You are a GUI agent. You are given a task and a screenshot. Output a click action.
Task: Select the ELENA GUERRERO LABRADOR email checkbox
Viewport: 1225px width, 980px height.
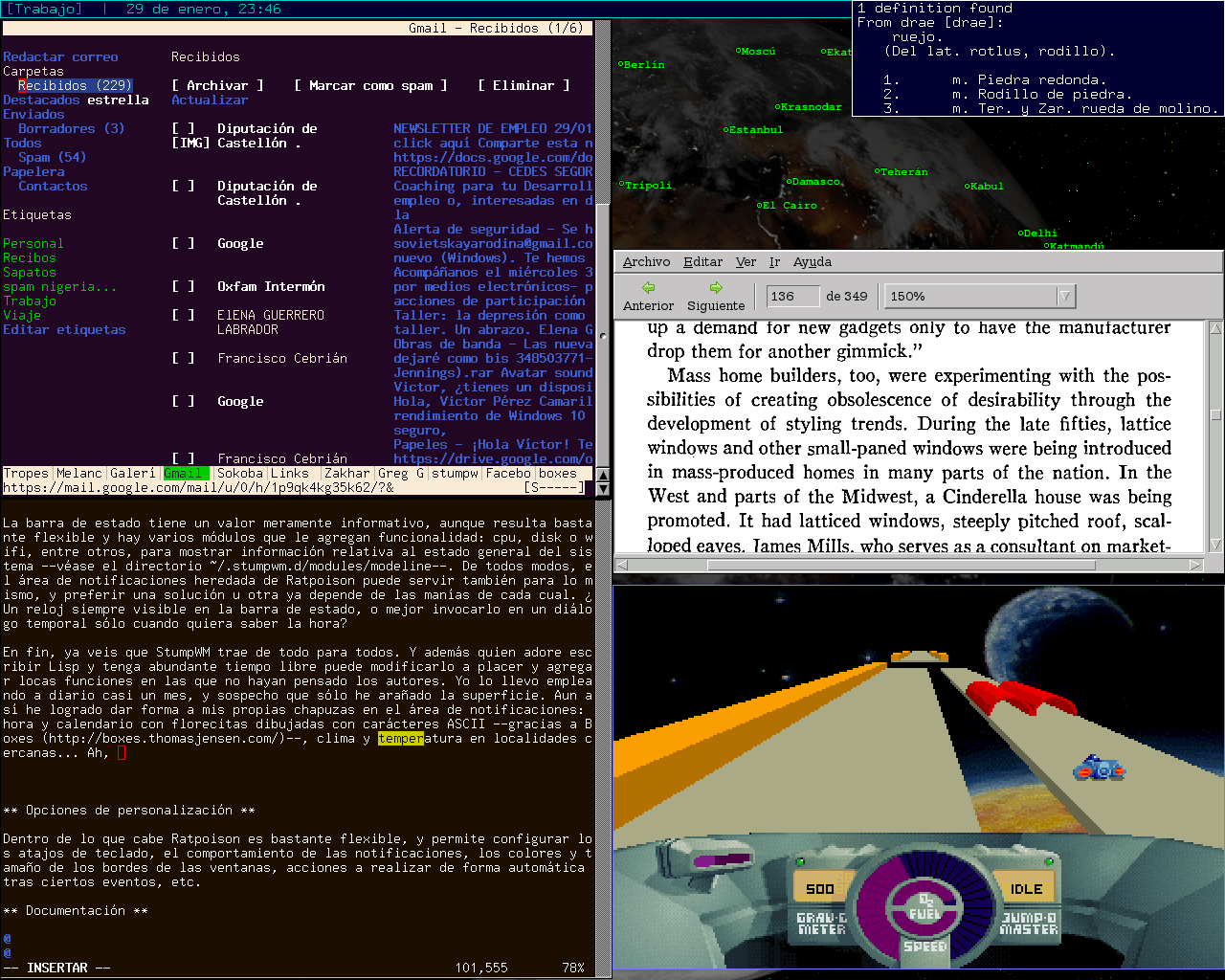(183, 315)
